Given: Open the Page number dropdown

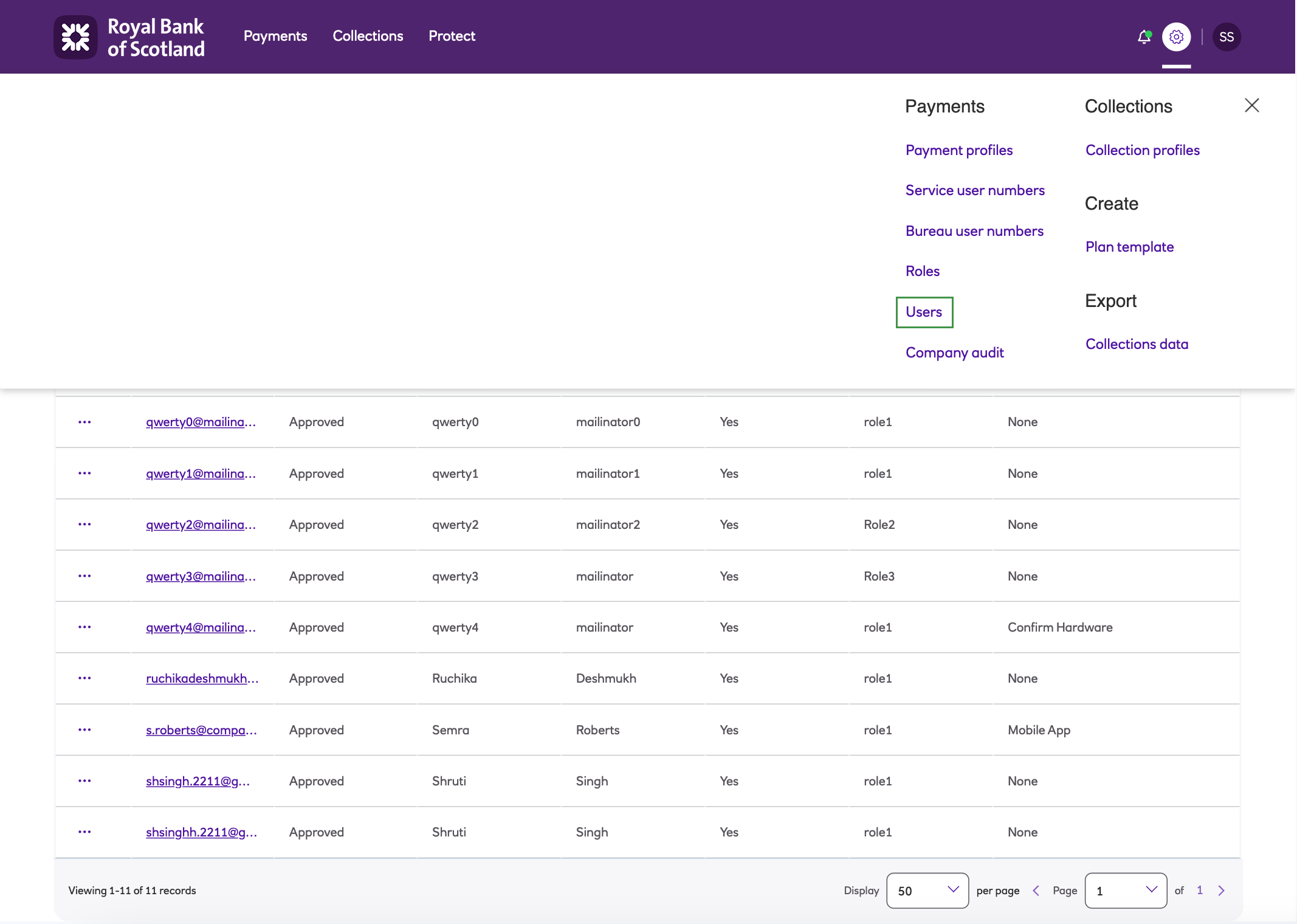Looking at the screenshot, I should coord(1126,891).
